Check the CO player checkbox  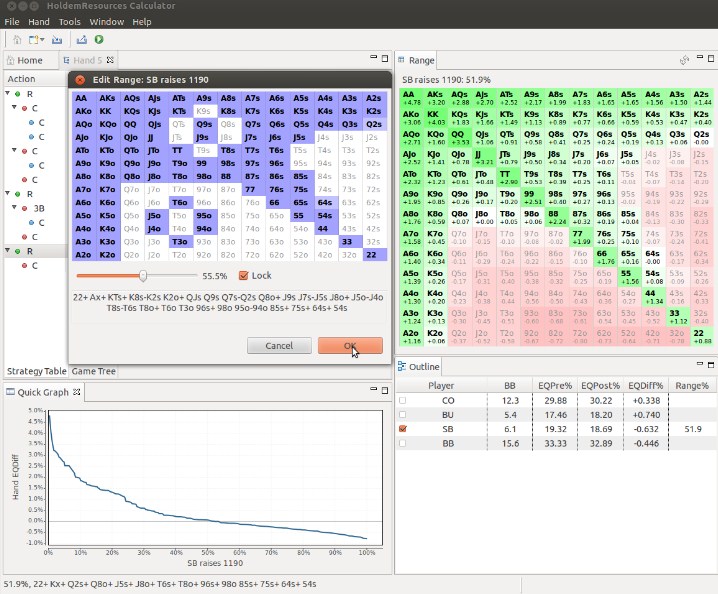(x=403, y=400)
